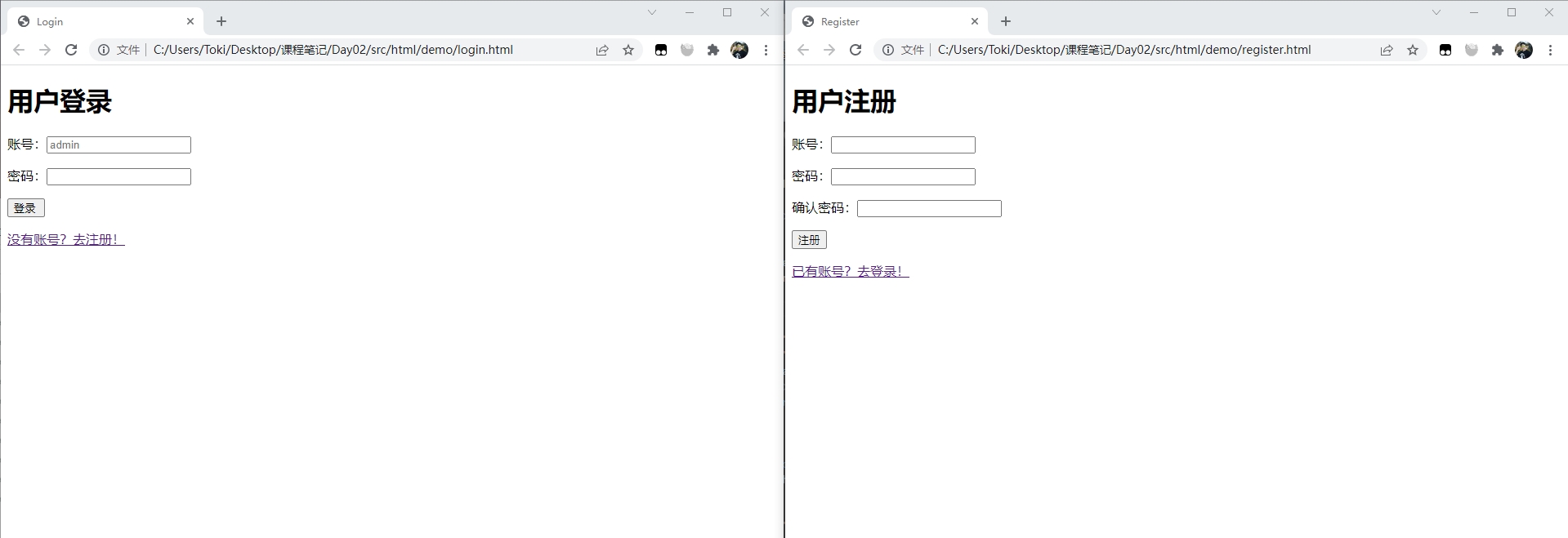Focus the 确认密码 input field
Viewport: 1568px width, 538px height.
click(928, 208)
